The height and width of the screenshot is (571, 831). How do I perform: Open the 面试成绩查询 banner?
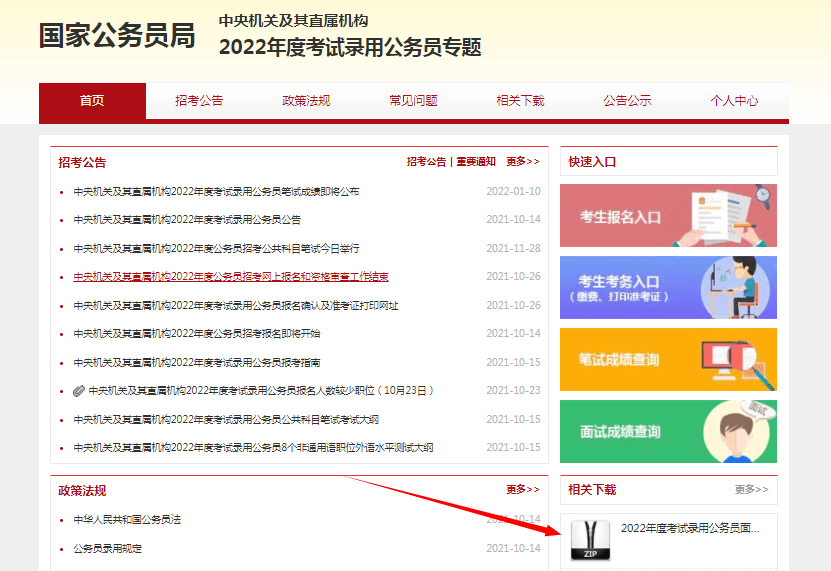668,432
